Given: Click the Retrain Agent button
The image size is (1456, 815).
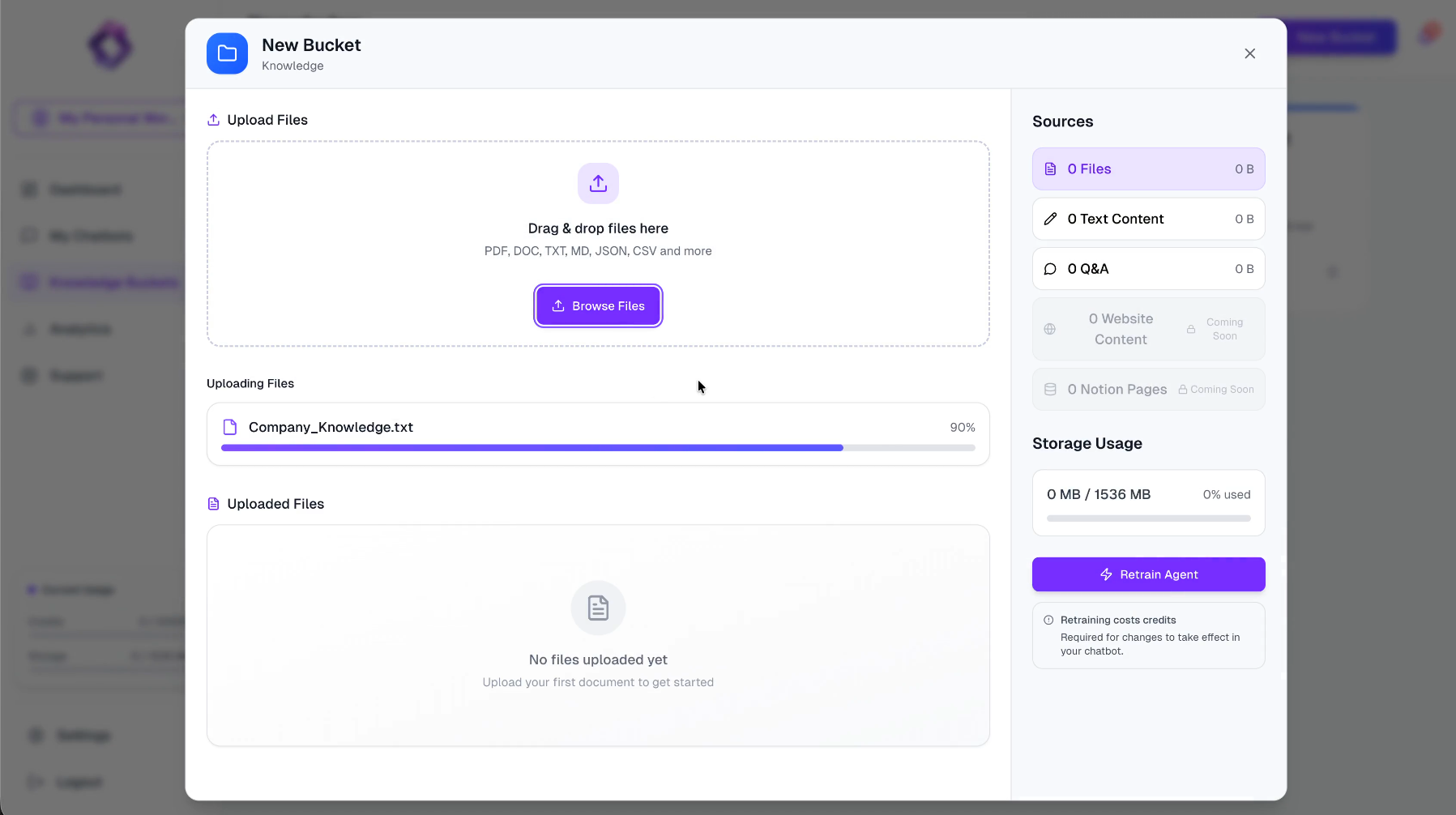Looking at the screenshot, I should (1148, 574).
